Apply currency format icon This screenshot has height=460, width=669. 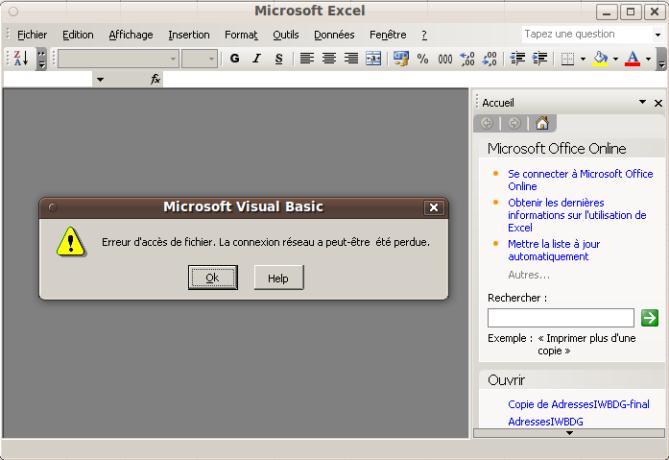tap(401, 58)
